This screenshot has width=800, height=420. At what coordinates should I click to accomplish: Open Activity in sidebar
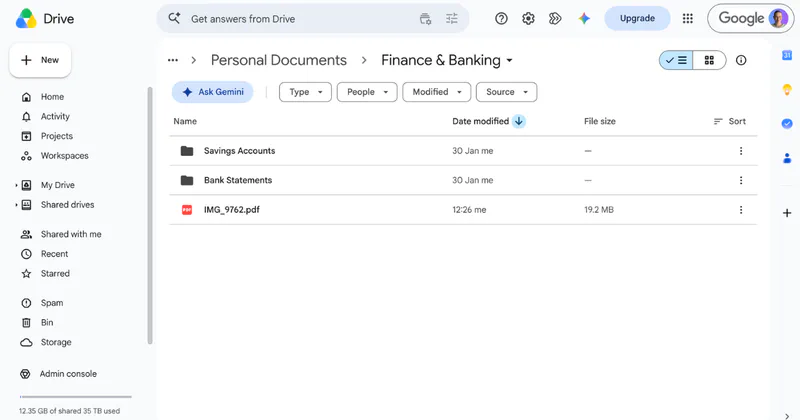pyautogui.click(x=55, y=116)
